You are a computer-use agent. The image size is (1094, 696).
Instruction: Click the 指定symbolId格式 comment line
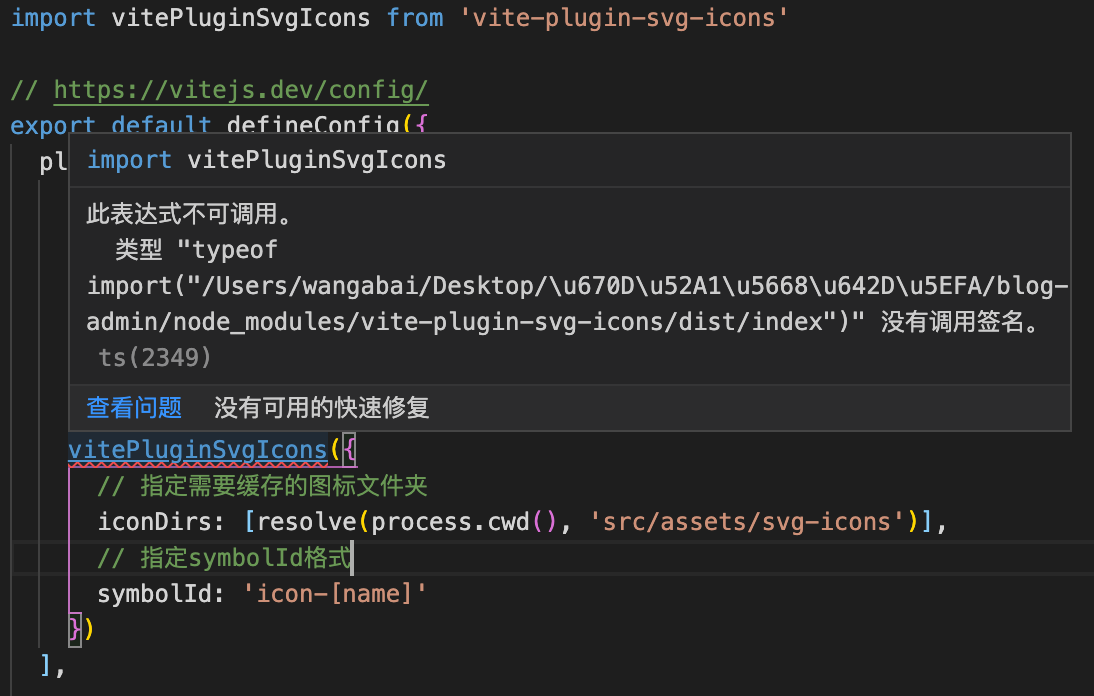(x=225, y=558)
